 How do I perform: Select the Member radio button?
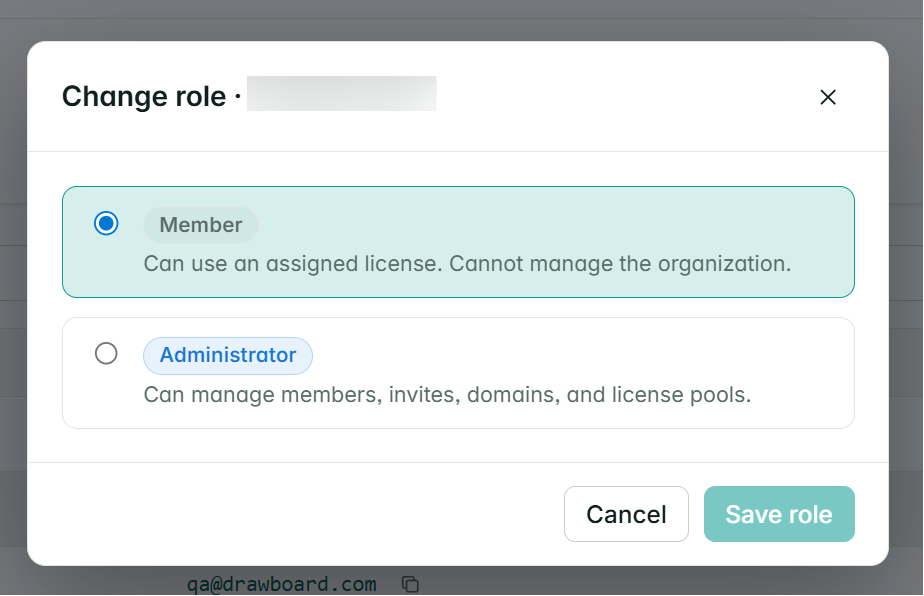(106, 223)
